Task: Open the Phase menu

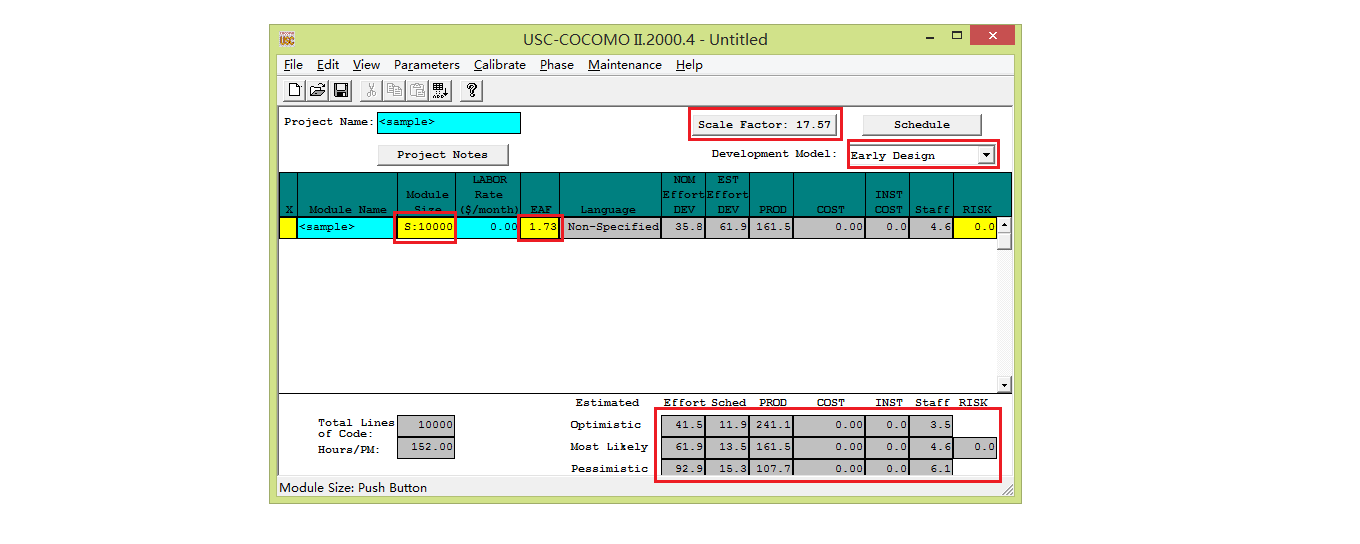Action: 557,64
